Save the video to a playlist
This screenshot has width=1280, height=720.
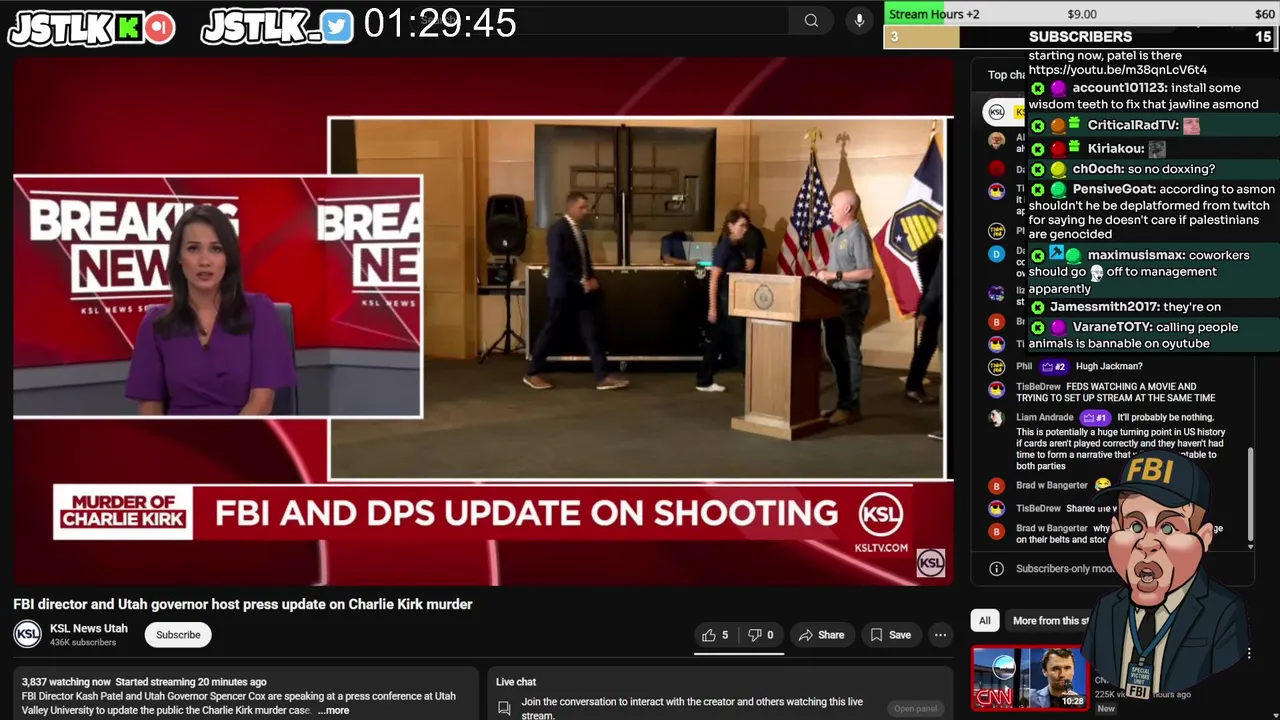[x=890, y=635]
